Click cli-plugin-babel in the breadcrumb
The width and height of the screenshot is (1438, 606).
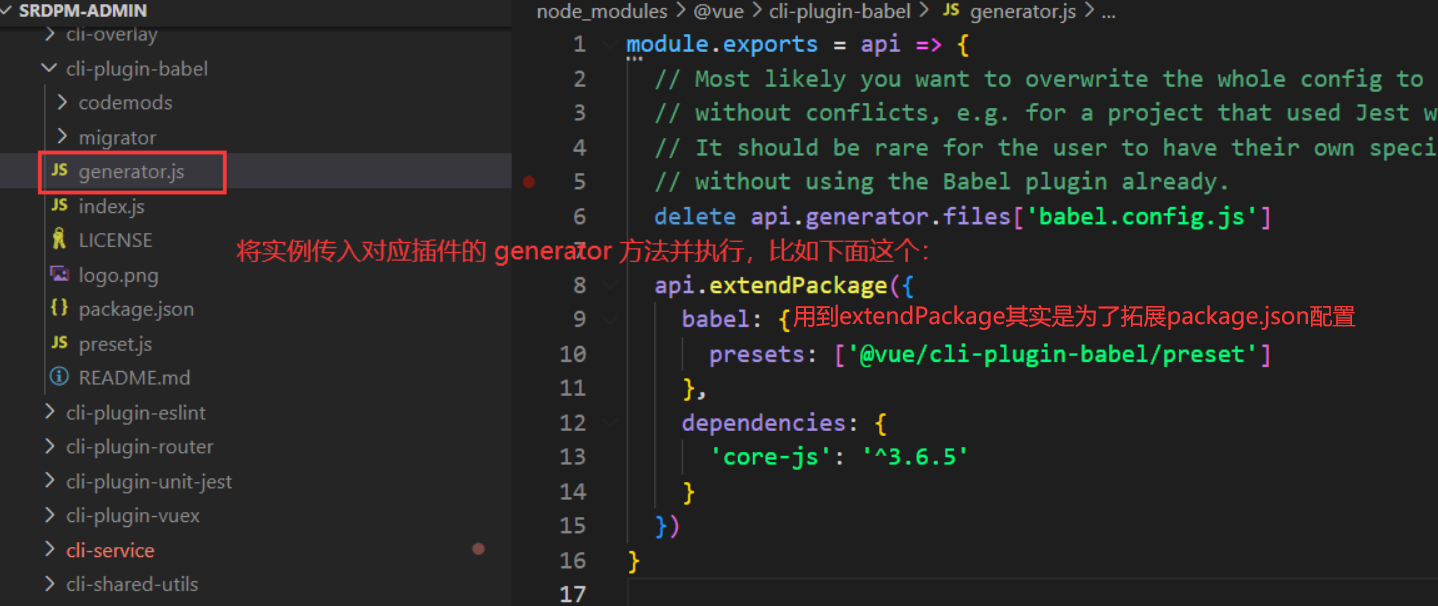840,12
